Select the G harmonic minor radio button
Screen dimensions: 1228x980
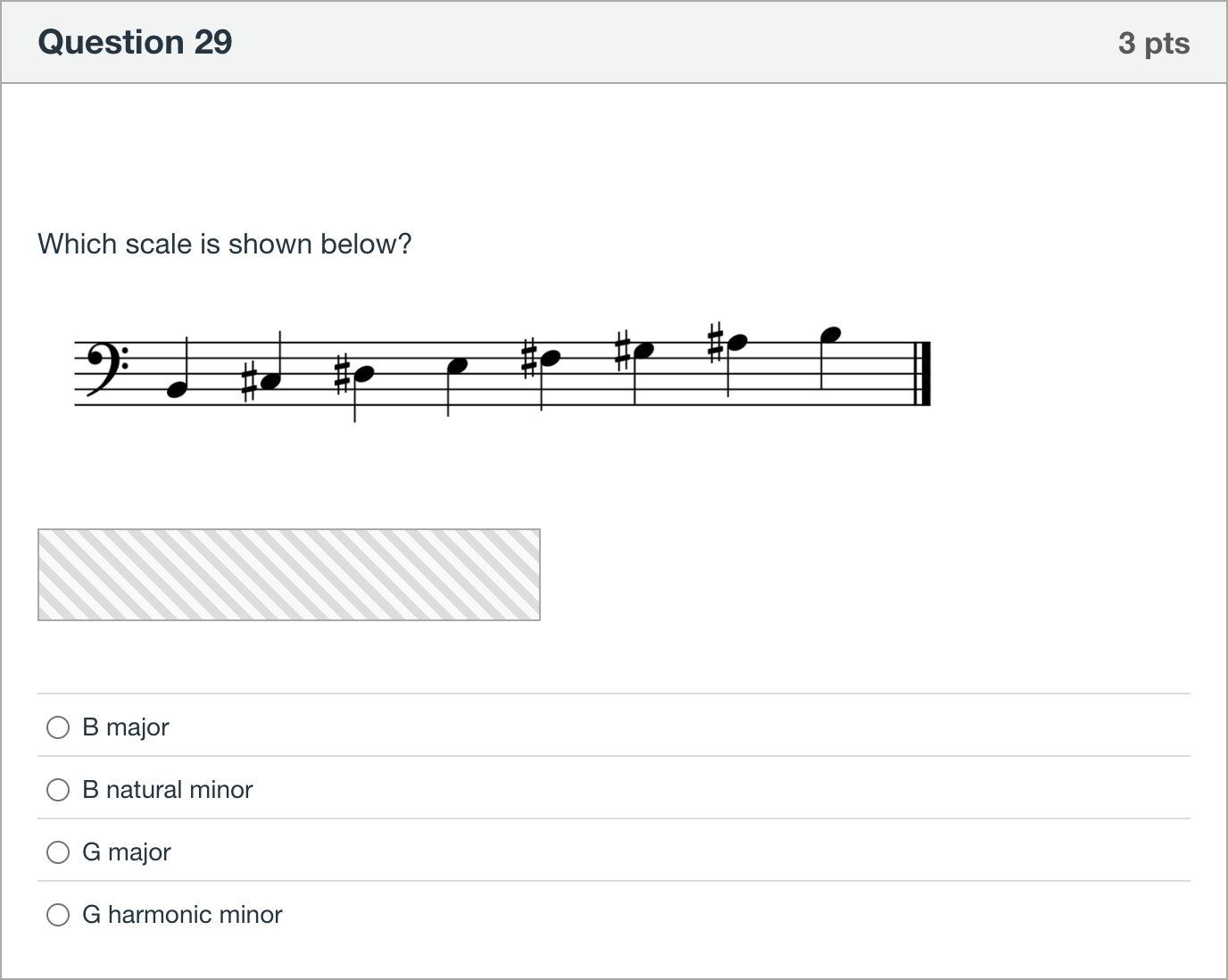click(58, 915)
